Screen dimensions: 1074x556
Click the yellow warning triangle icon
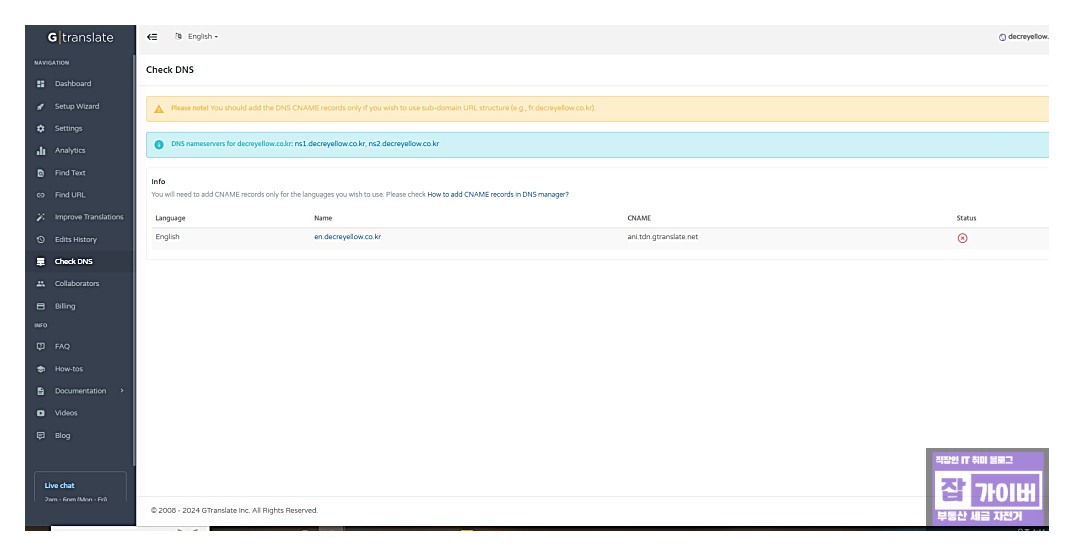159,109
